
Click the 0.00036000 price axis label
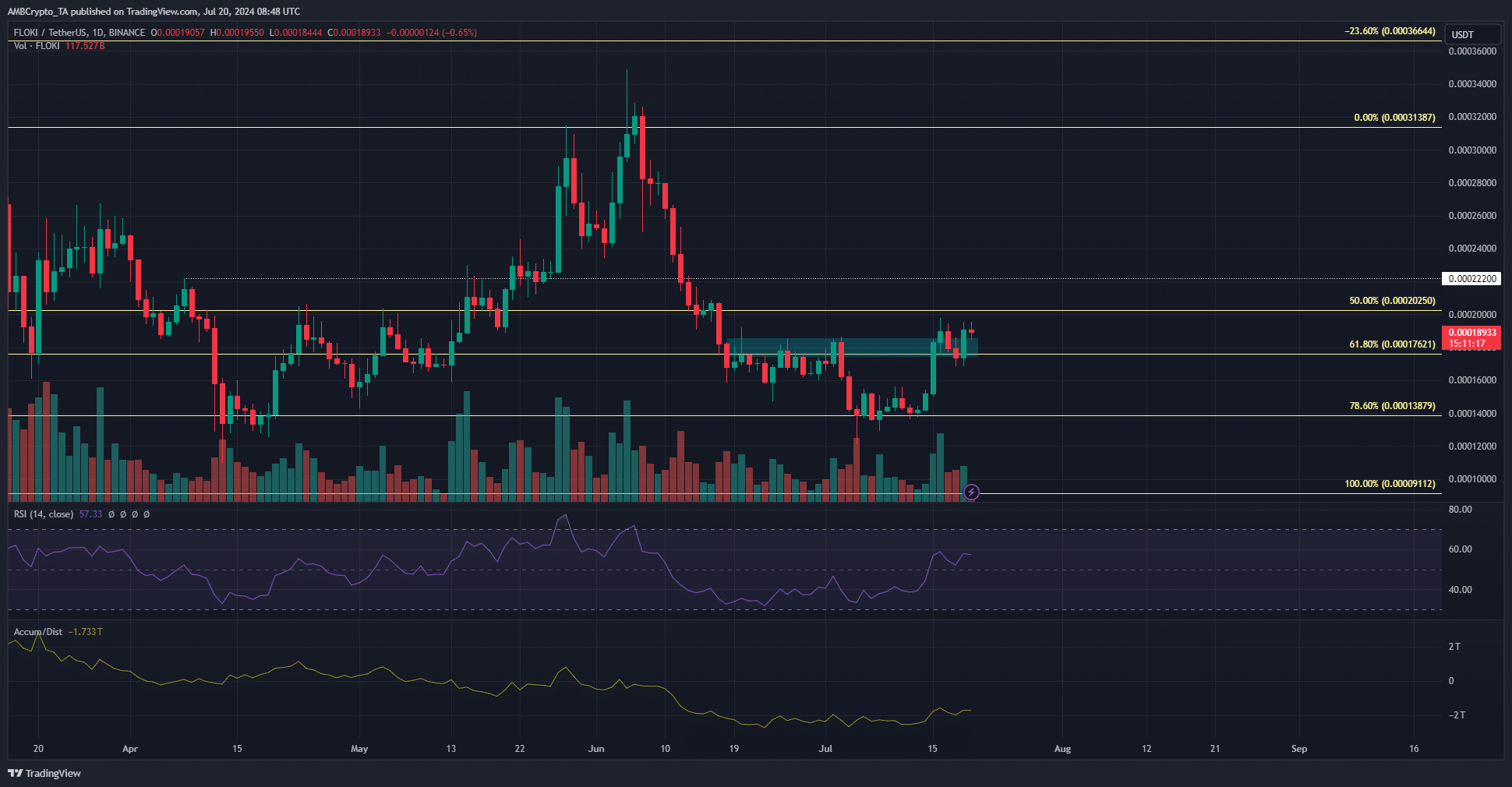pos(1472,51)
